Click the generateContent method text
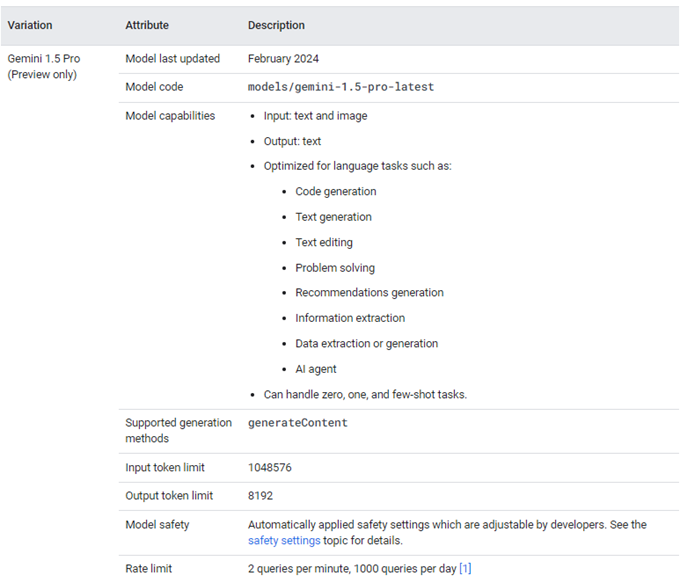This screenshot has width=681, height=584. click(x=297, y=423)
